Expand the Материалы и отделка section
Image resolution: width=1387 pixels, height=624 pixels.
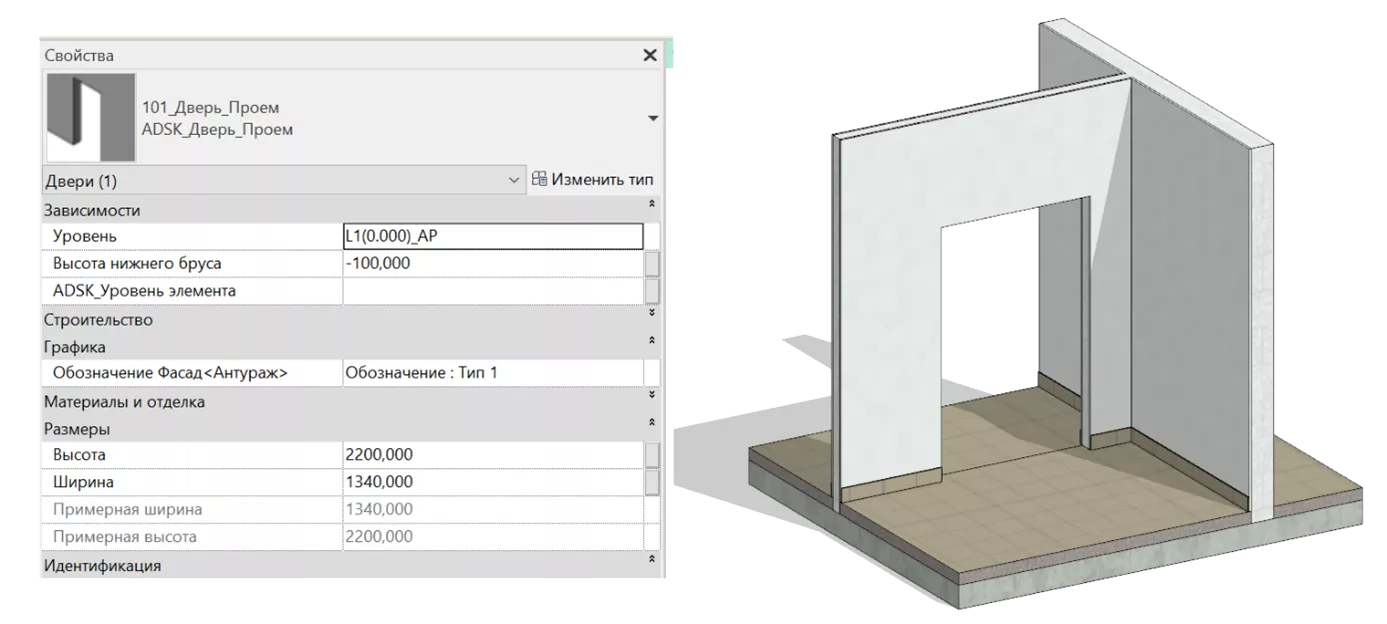[x=652, y=395]
